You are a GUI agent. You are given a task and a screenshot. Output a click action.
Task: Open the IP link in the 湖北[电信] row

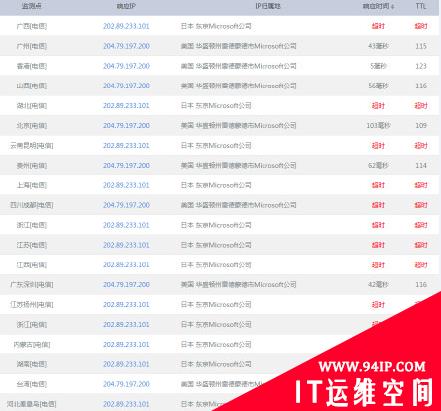pos(126,106)
